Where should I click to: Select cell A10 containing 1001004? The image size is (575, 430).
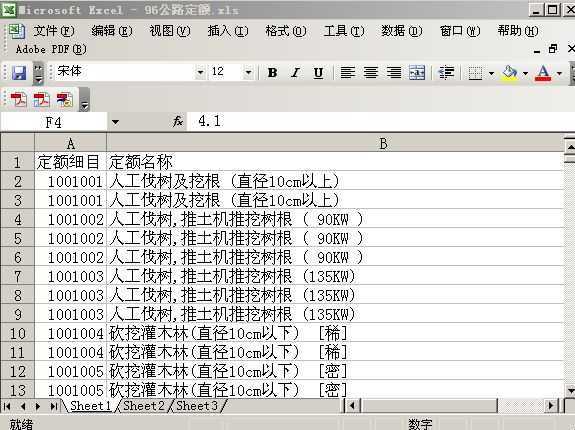(70, 333)
